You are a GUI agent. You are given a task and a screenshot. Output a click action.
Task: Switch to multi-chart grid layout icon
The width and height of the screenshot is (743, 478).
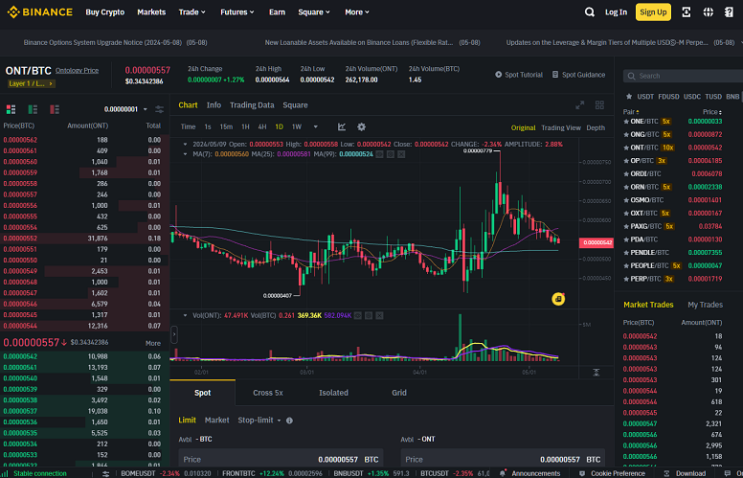[x=599, y=105]
